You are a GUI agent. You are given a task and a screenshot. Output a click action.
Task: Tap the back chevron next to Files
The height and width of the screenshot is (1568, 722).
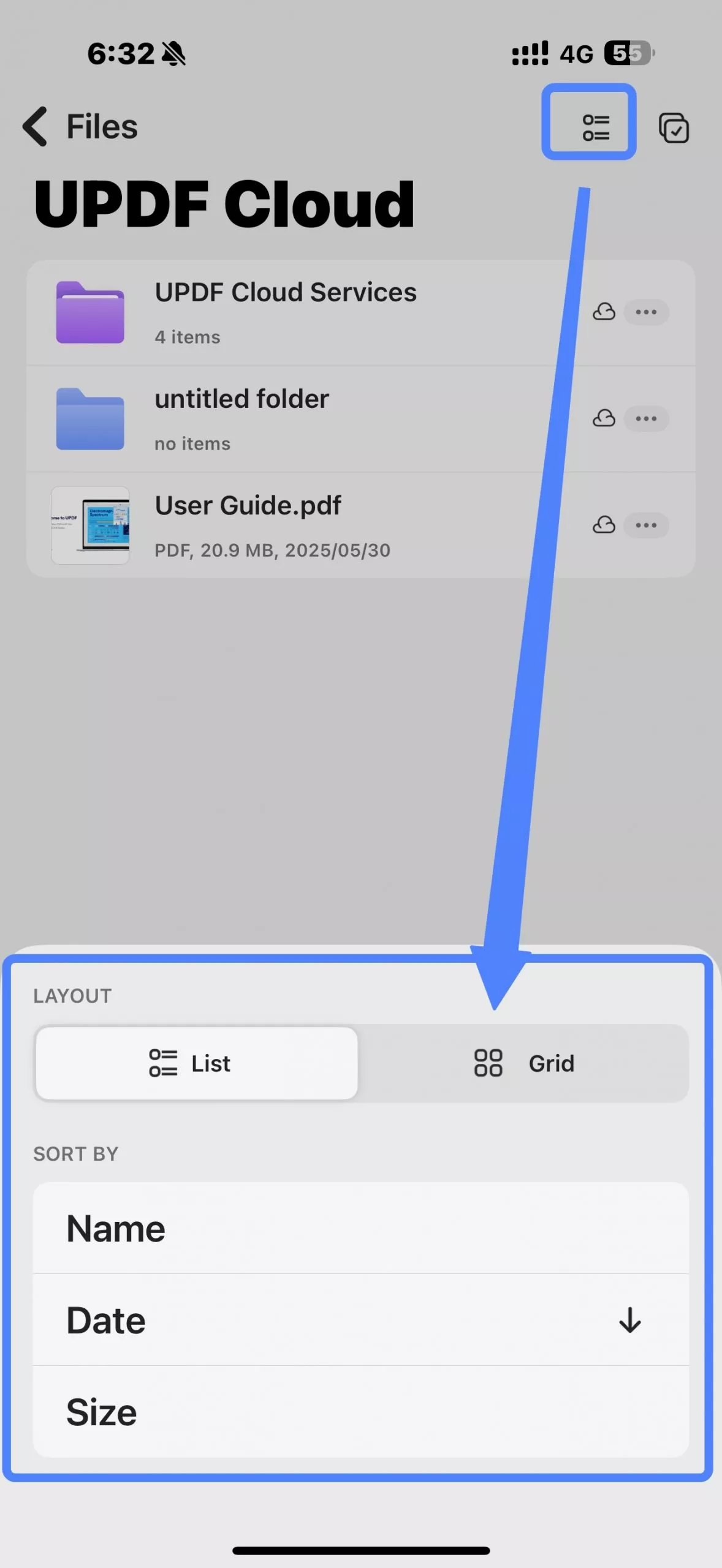pos(36,127)
